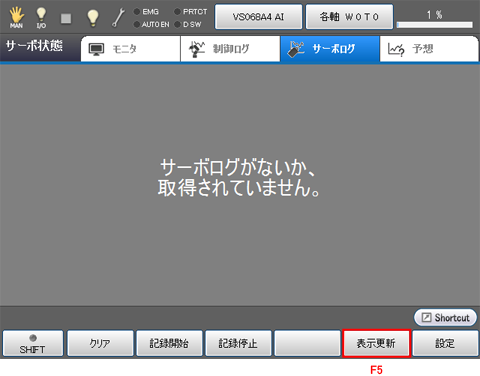
Task: Click the large light bulb icon
Action: pos(93,18)
